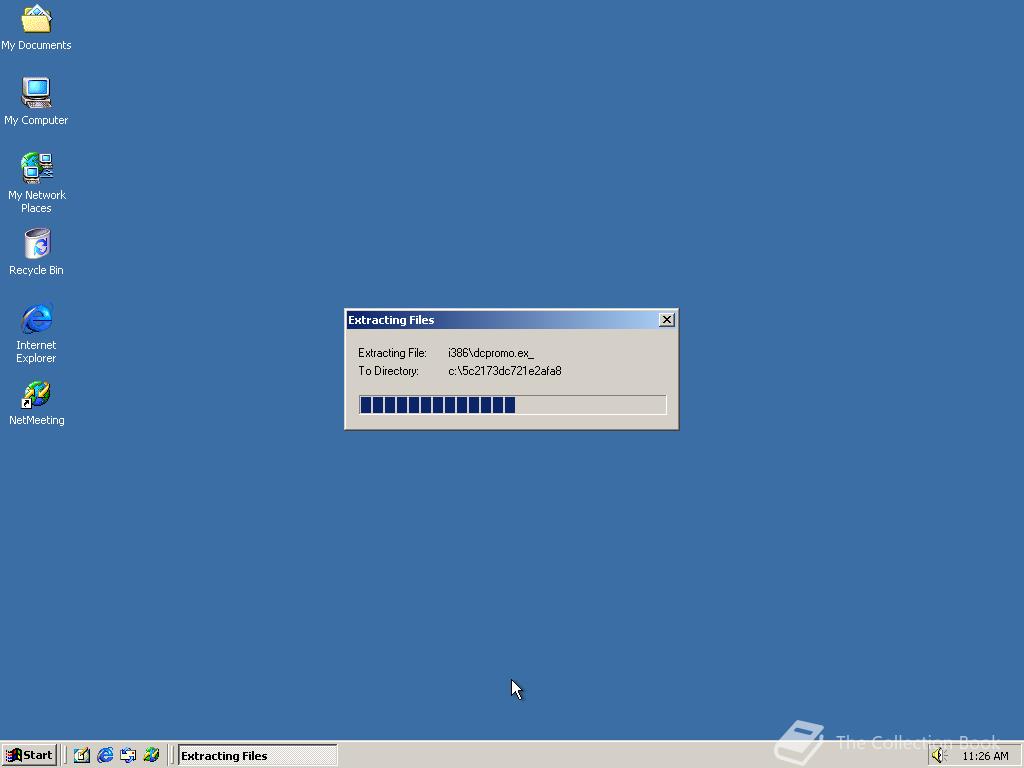
Task: Click the extraction progress bar
Action: [513, 405]
